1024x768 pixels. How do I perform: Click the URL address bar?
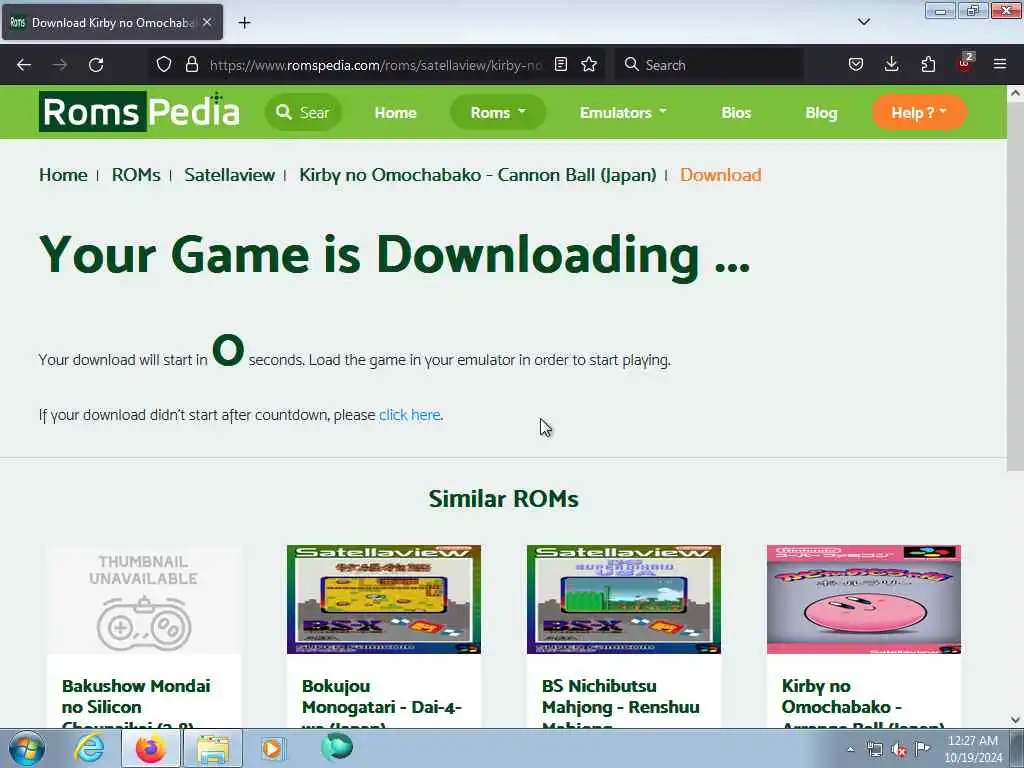point(376,65)
